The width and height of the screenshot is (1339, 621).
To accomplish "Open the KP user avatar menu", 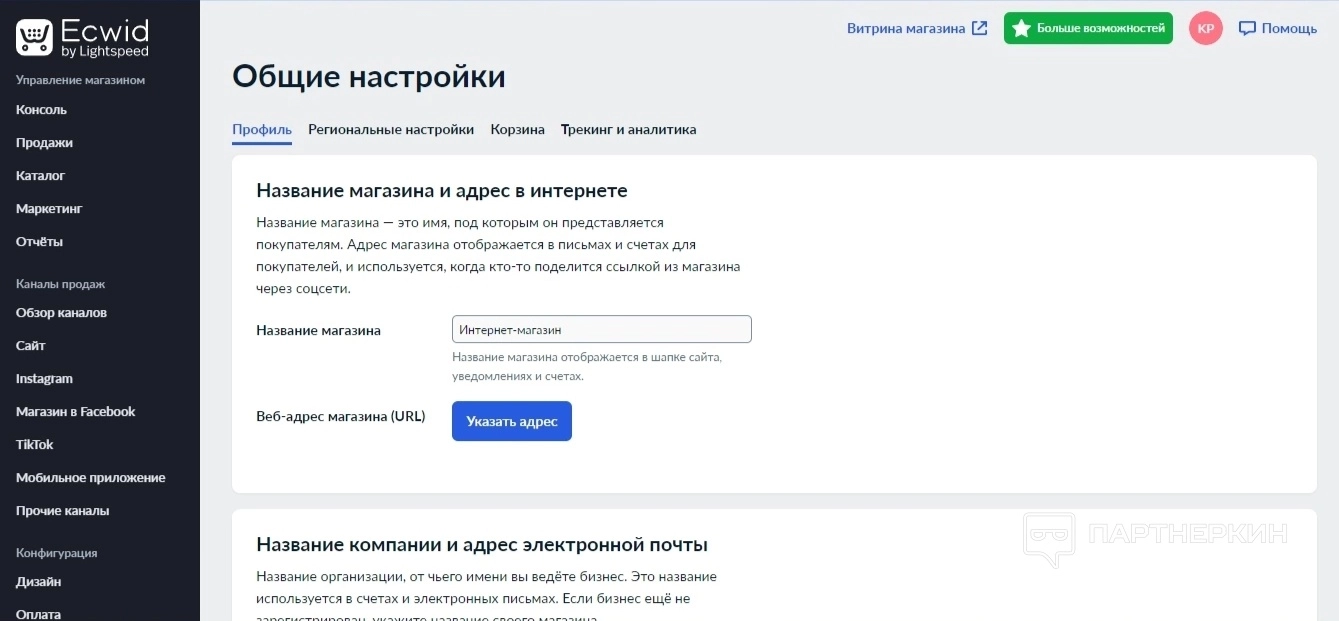I will click(x=1206, y=28).
